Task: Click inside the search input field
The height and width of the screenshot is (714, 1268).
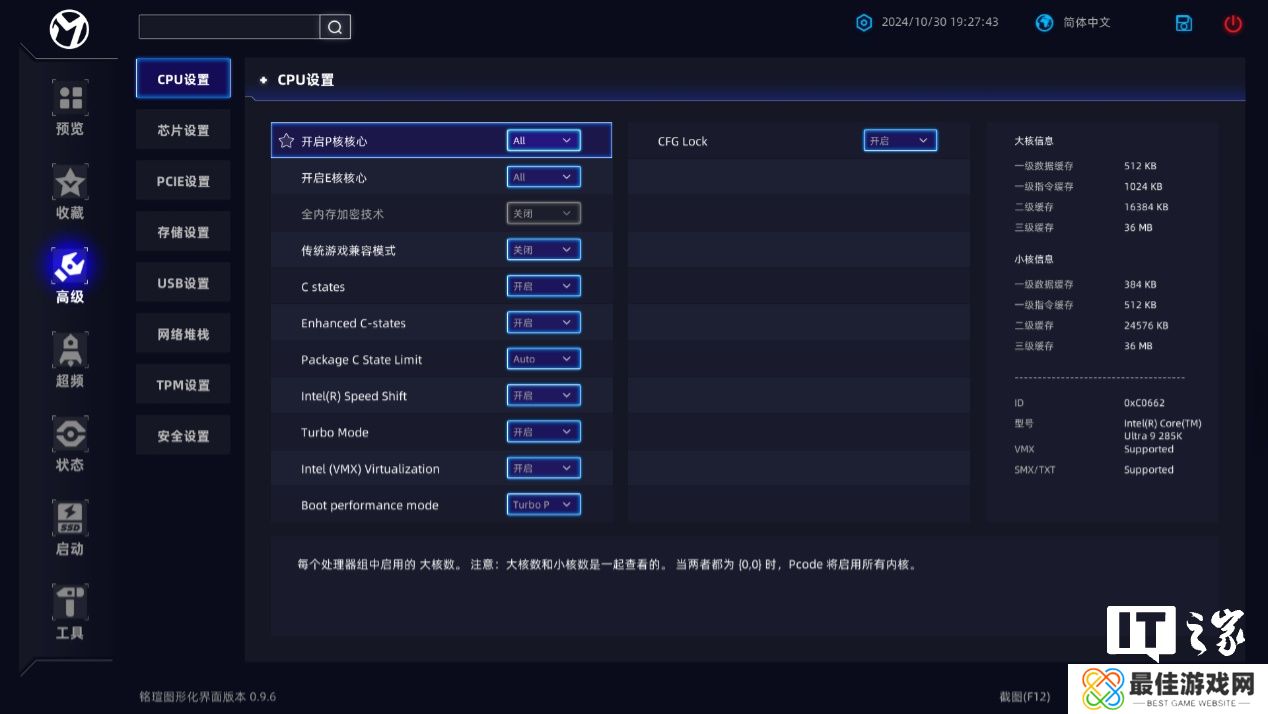Action: pos(229,27)
